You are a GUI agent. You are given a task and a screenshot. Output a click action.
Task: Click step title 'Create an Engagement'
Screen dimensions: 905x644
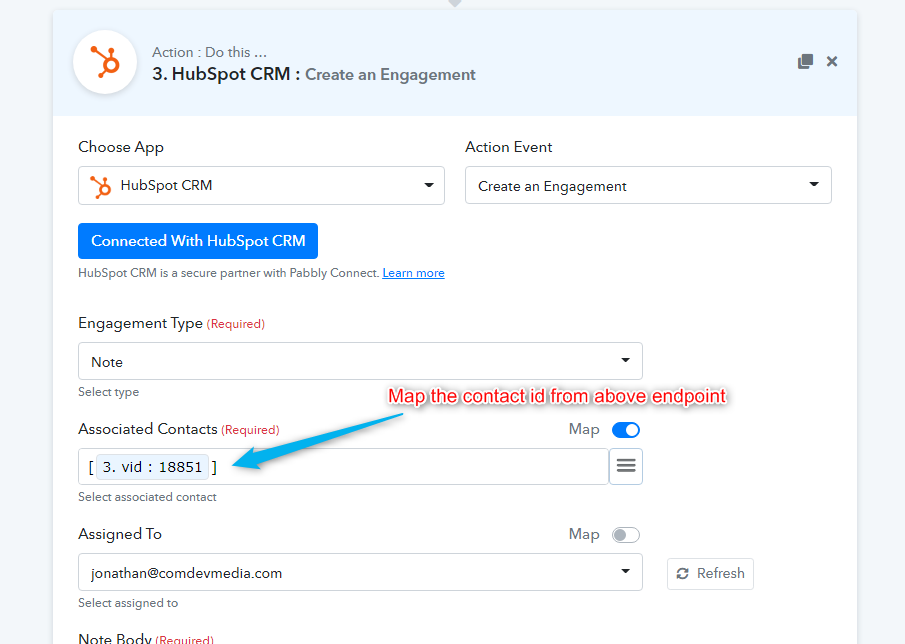click(x=390, y=74)
